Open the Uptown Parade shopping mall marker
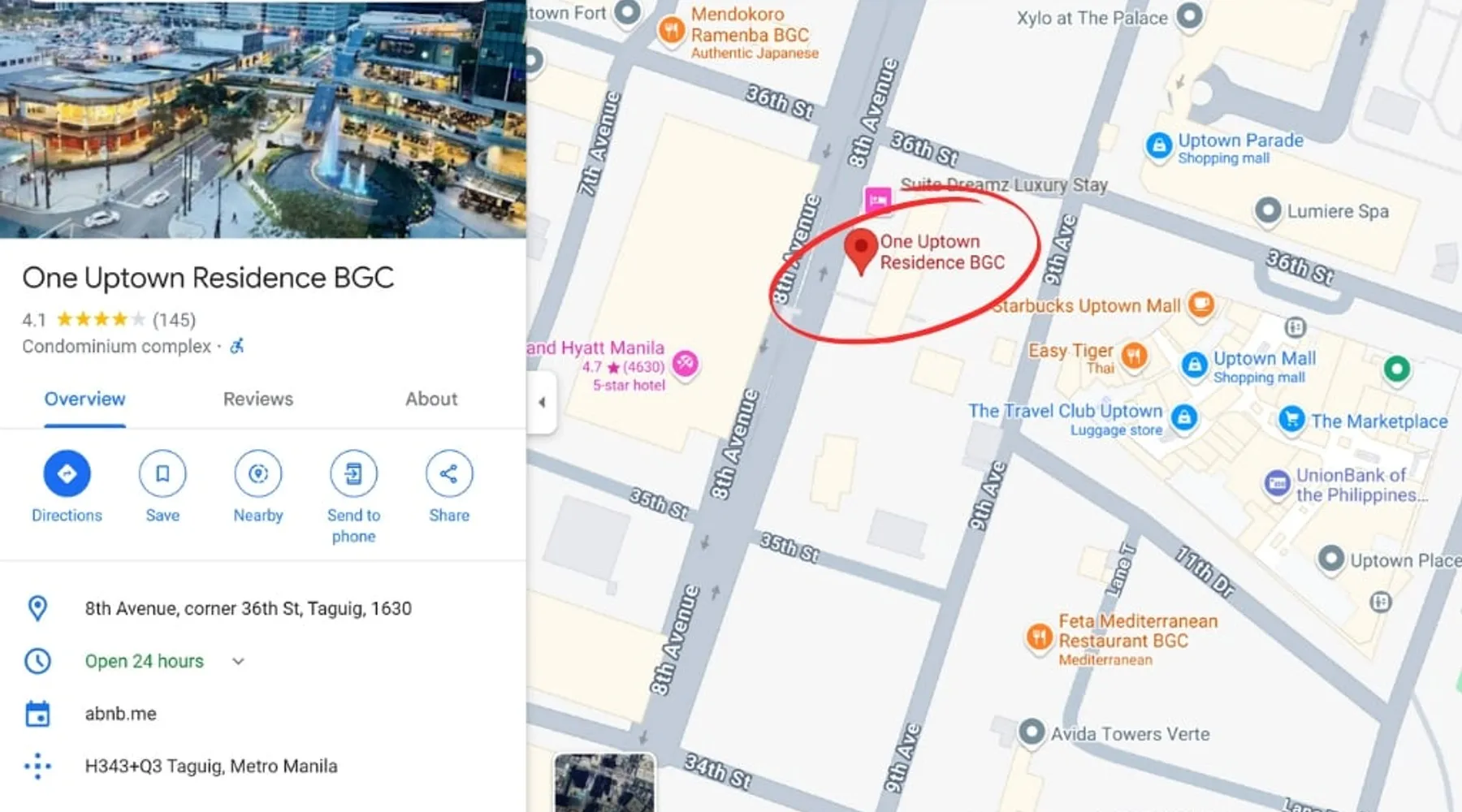The height and width of the screenshot is (812, 1462). [x=1159, y=146]
